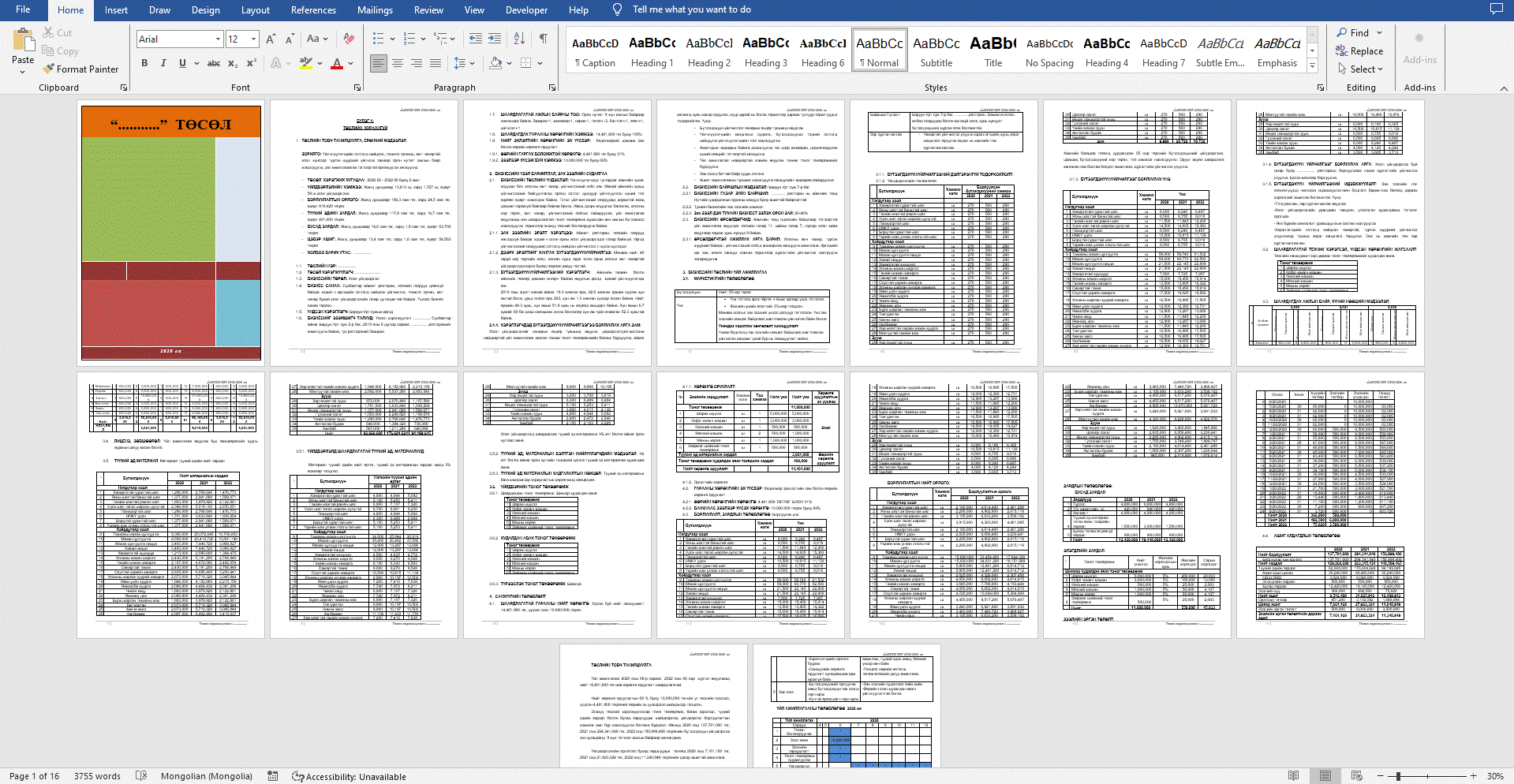
Task: Toggle Strikethrough formatting
Action: pyautogui.click(x=214, y=63)
